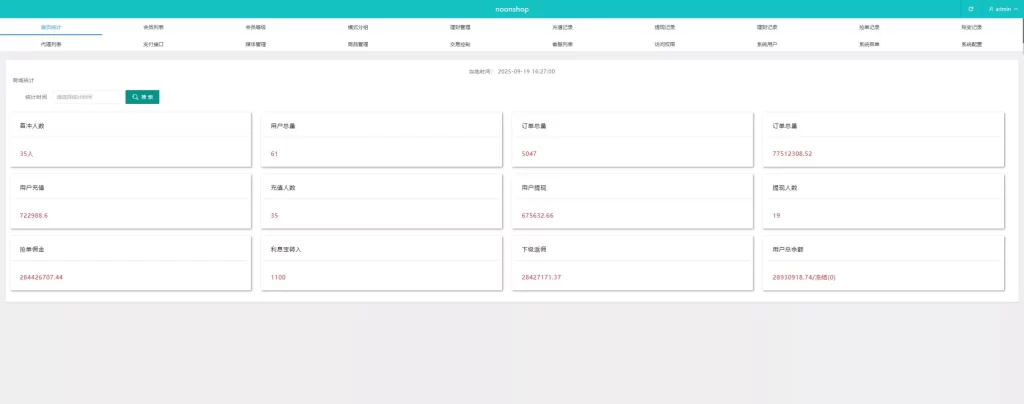Open the 商品管理 tab
Image resolution: width=1024 pixels, height=404 pixels.
[358, 44]
